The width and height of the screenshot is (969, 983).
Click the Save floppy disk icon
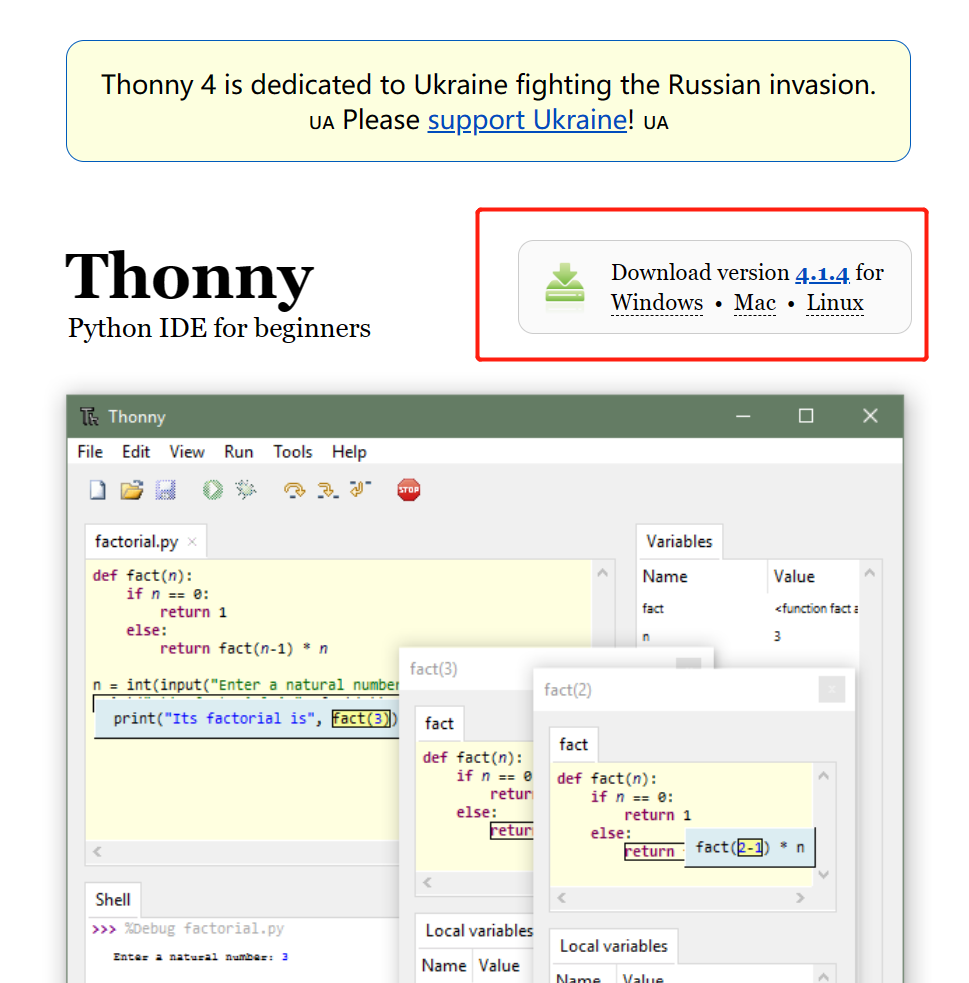tap(165, 490)
